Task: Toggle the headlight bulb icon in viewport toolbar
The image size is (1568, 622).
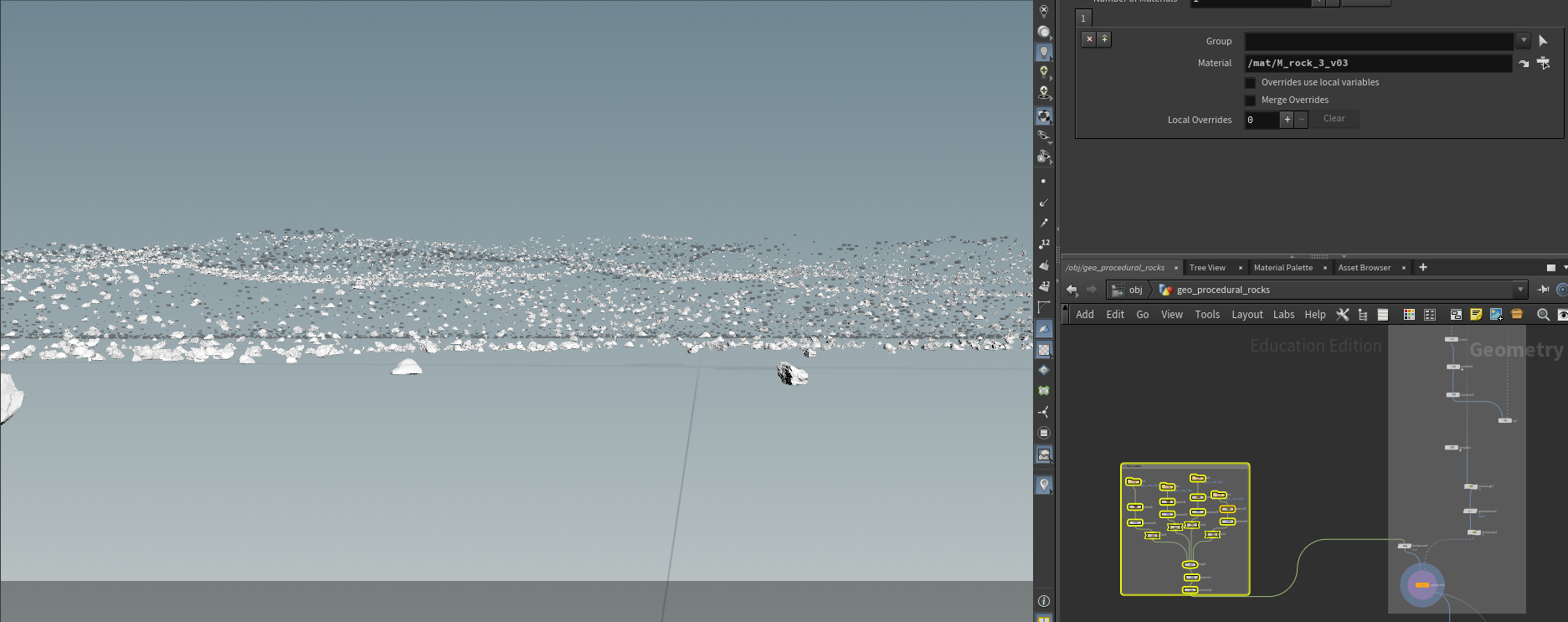Action: pyautogui.click(x=1044, y=72)
